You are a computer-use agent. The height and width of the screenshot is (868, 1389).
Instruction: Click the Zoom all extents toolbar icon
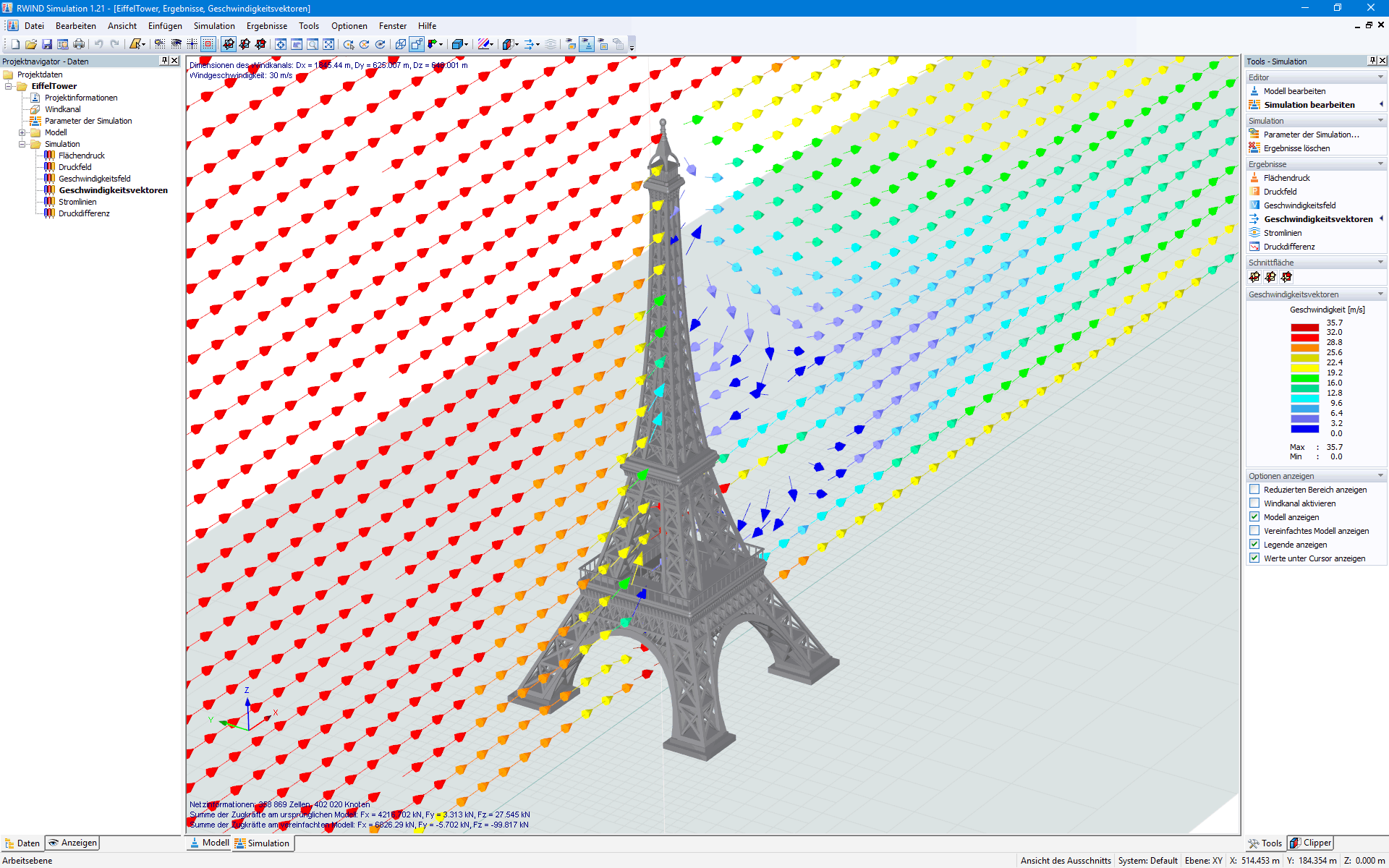tap(328, 44)
